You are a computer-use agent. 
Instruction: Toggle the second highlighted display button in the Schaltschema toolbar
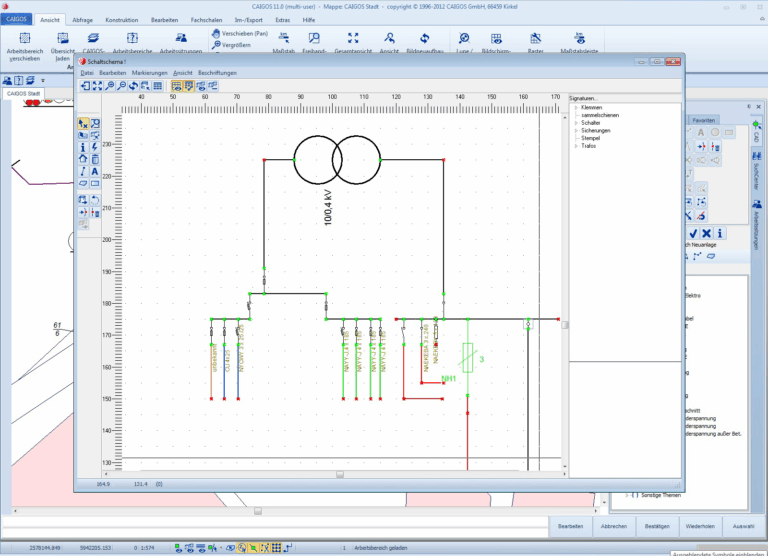click(188, 86)
